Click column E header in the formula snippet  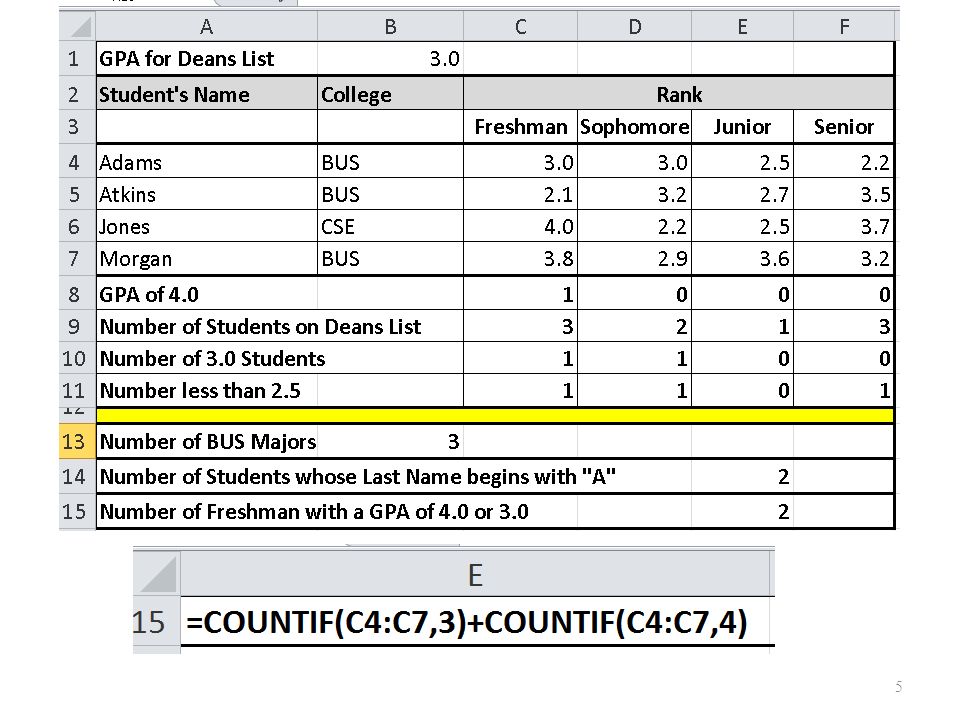pyautogui.click(x=478, y=574)
